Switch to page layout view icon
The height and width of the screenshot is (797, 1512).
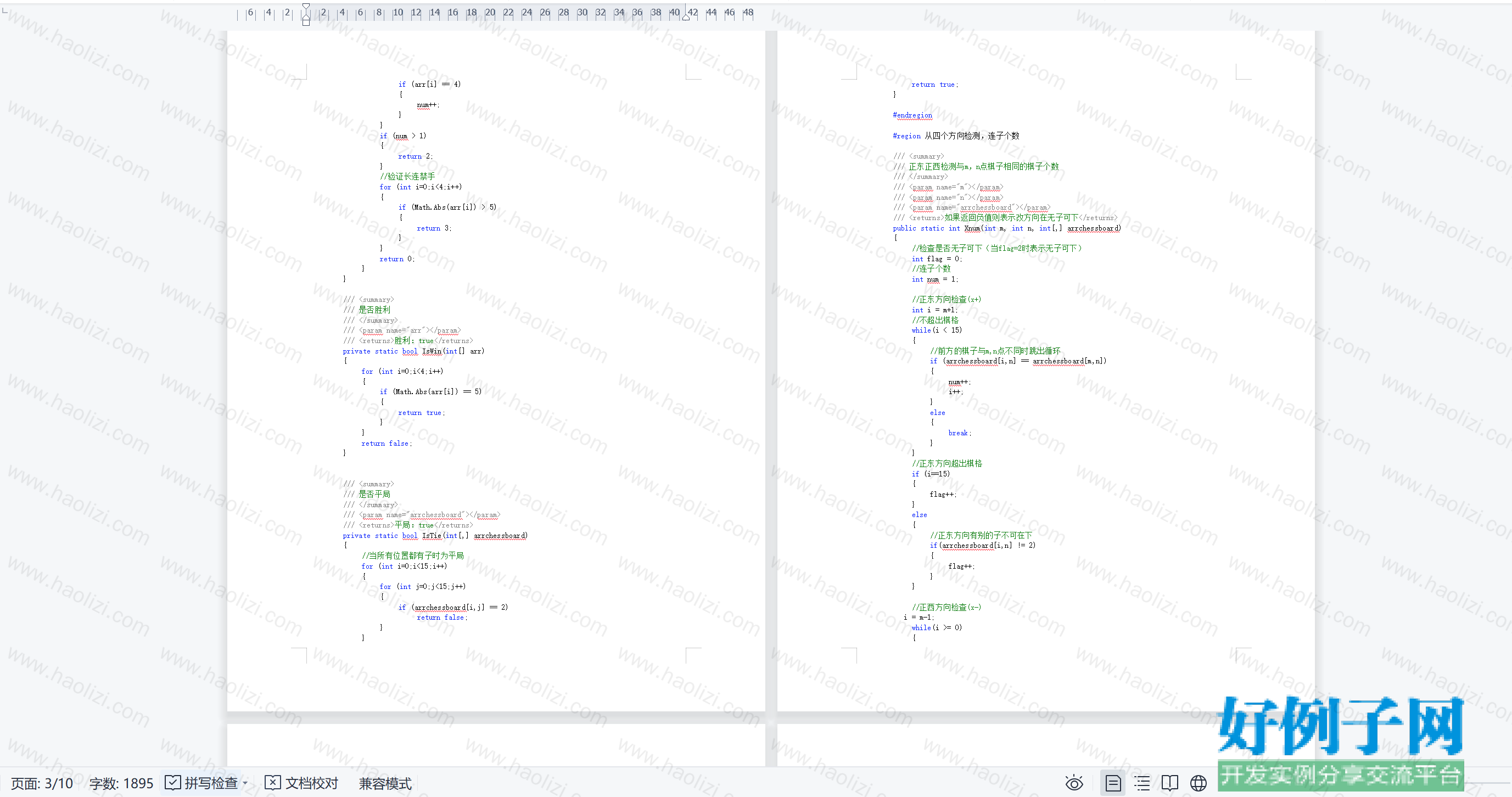pos(1113,783)
